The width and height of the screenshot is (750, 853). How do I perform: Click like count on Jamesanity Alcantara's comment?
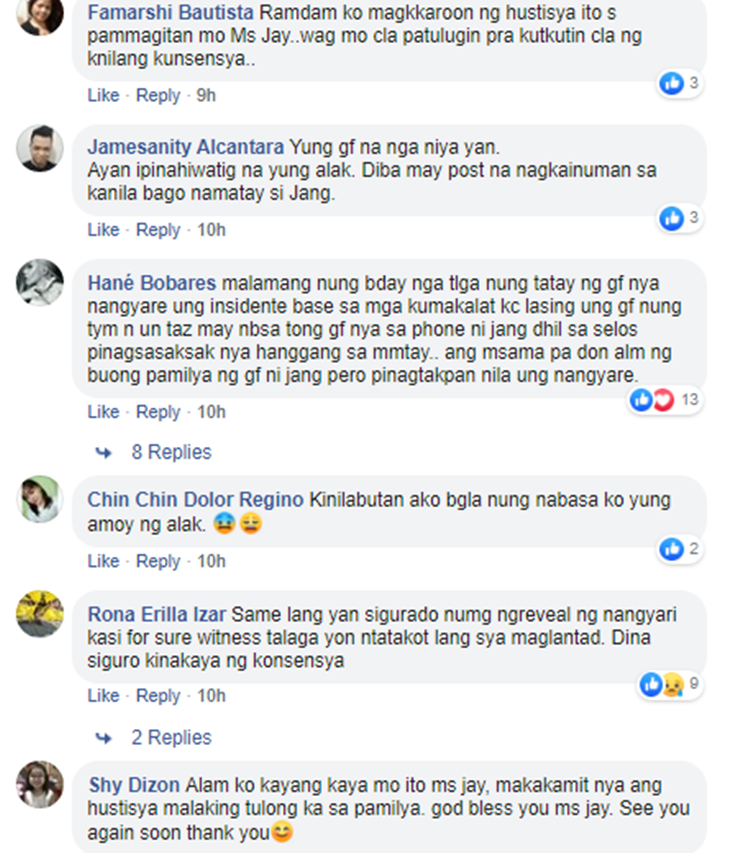pyautogui.click(x=693, y=218)
